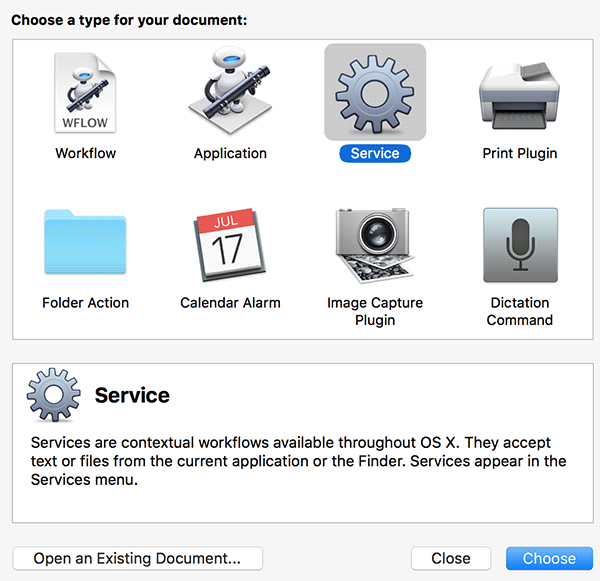The width and height of the screenshot is (600, 581).
Task: Click the Calendar Alarm label text
Action: click(230, 303)
